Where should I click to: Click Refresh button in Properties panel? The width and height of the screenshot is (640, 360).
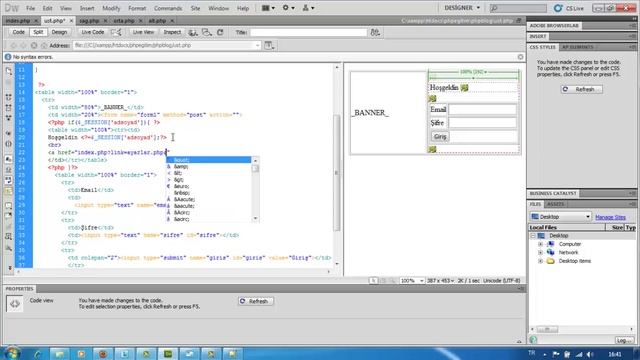point(256,301)
